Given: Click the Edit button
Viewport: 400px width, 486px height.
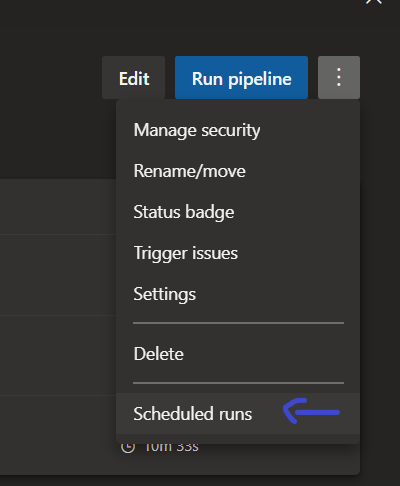Looking at the screenshot, I should click(x=134, y=77).
